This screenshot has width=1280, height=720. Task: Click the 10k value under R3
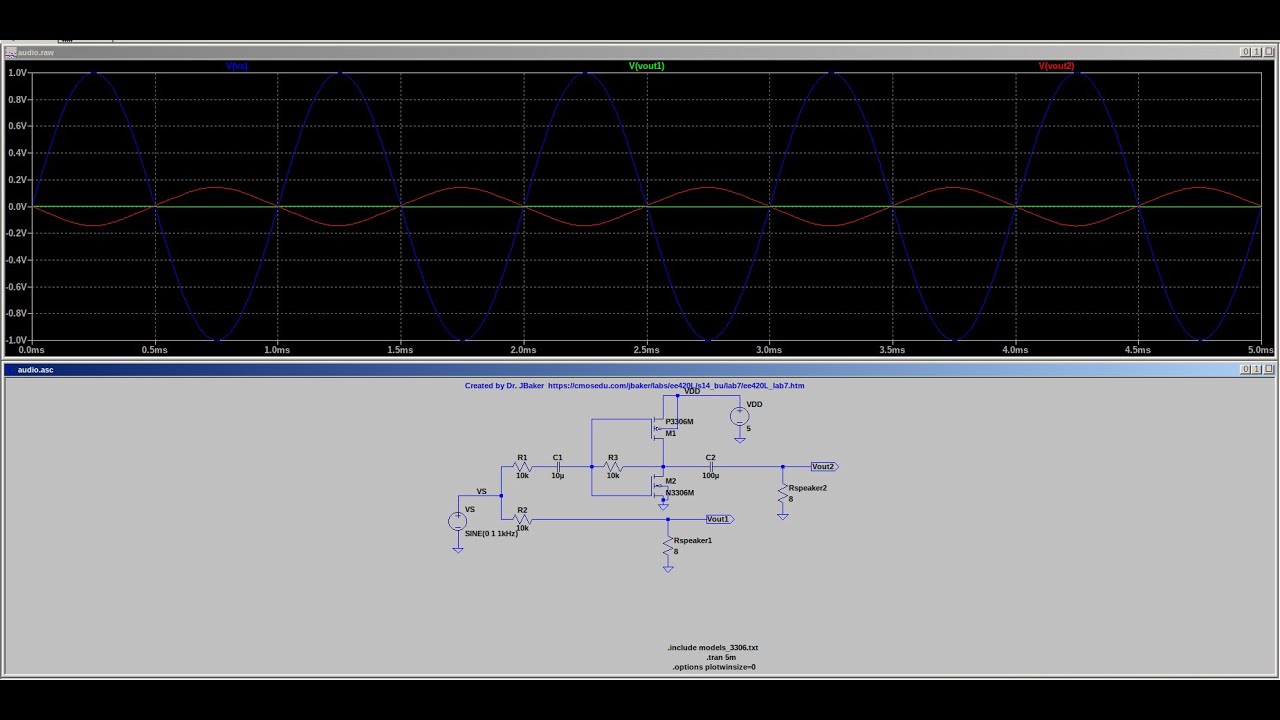(613, 476)
